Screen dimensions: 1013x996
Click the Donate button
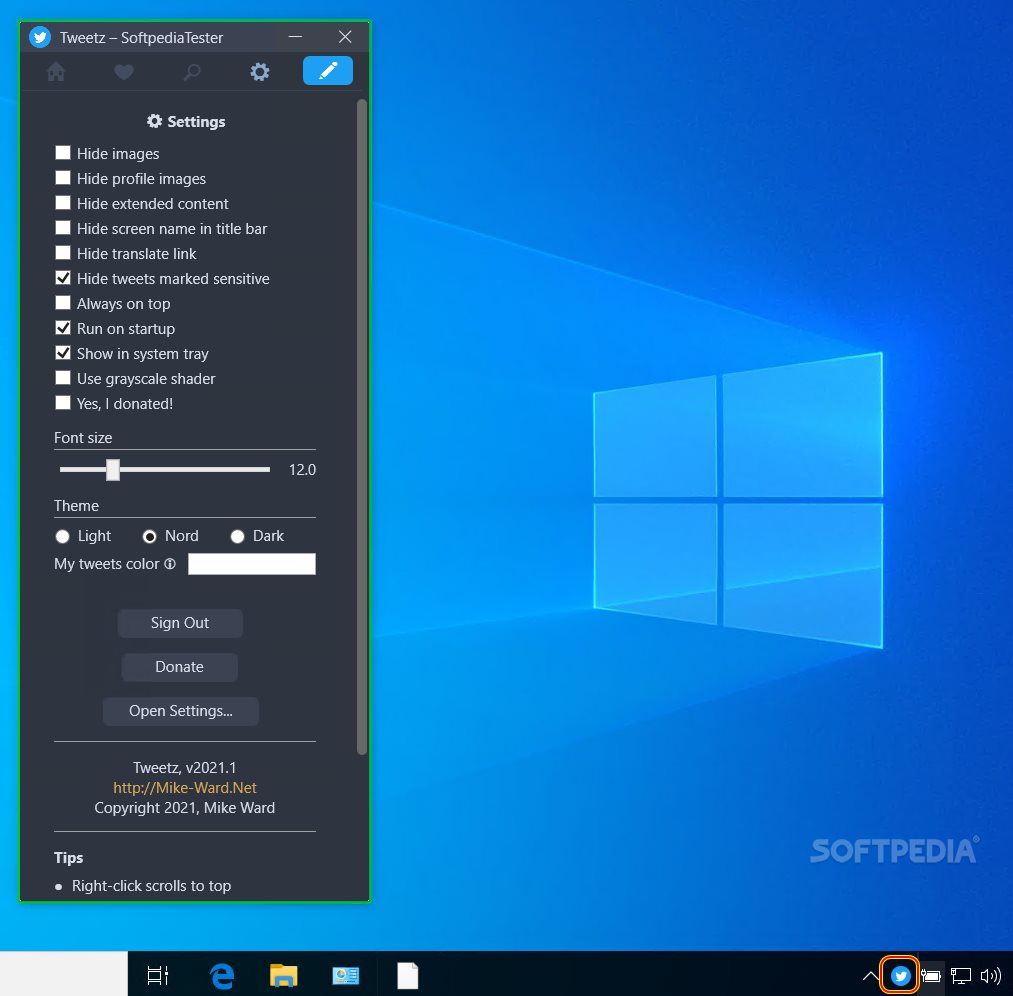(x=180, y=667)
